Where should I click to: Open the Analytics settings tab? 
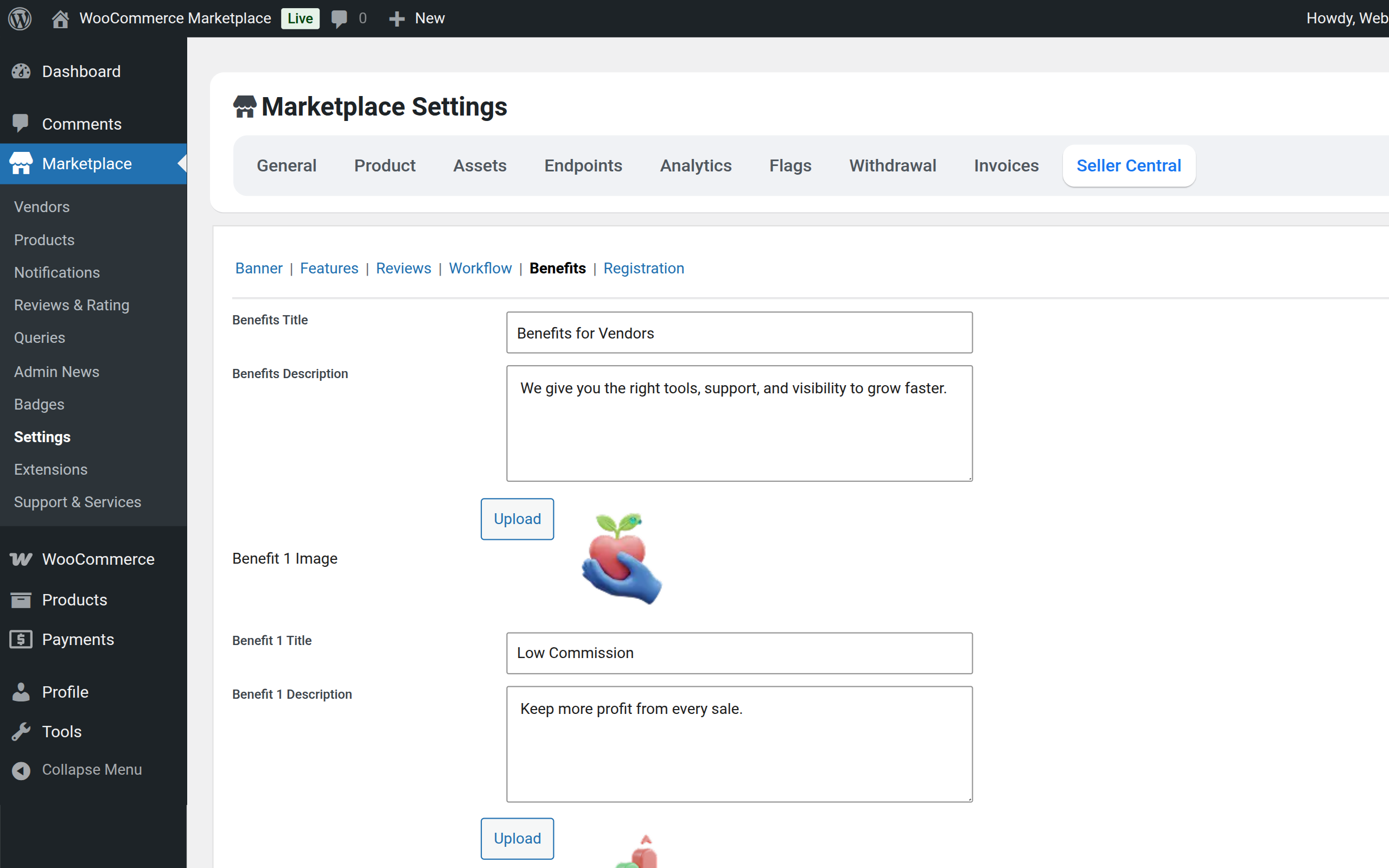[x=696, y=166]
